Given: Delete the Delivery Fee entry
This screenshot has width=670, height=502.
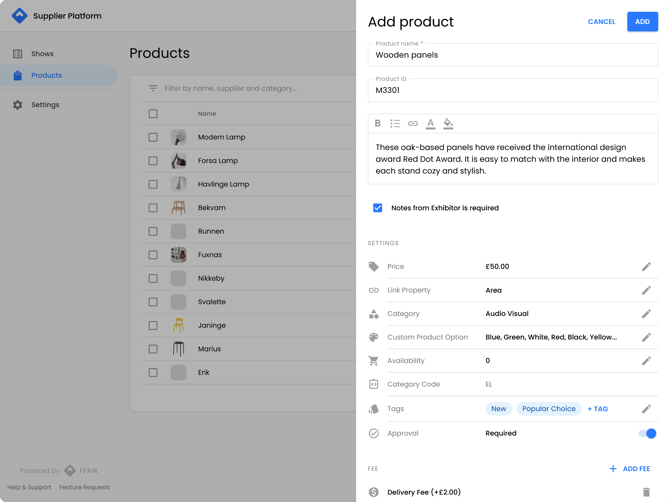Looking at the screenshot, I should (646, 492).
